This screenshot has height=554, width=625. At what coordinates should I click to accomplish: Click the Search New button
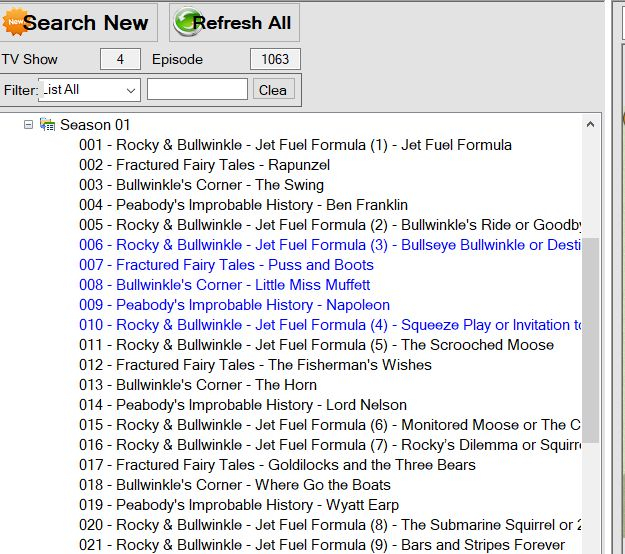80,22
